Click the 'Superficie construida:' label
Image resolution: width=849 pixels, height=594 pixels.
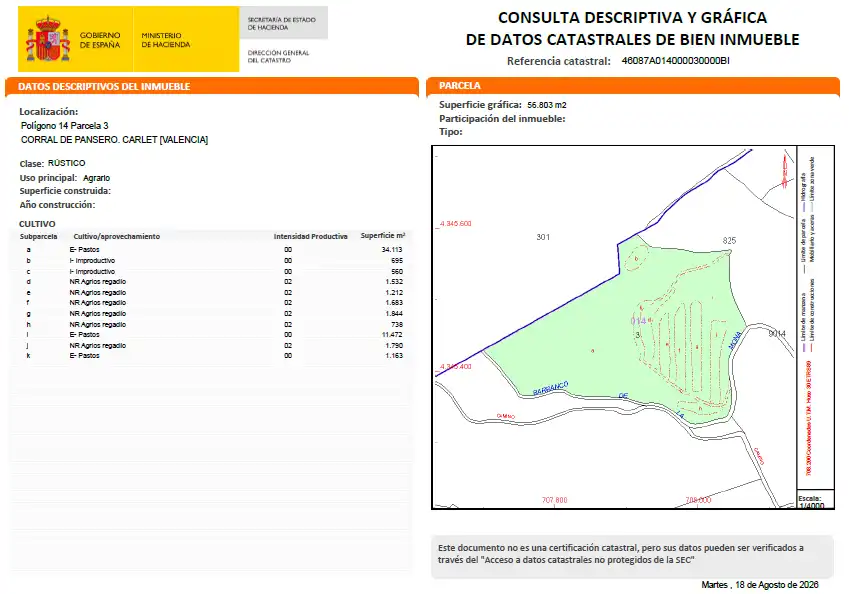[x=65, y=191]
